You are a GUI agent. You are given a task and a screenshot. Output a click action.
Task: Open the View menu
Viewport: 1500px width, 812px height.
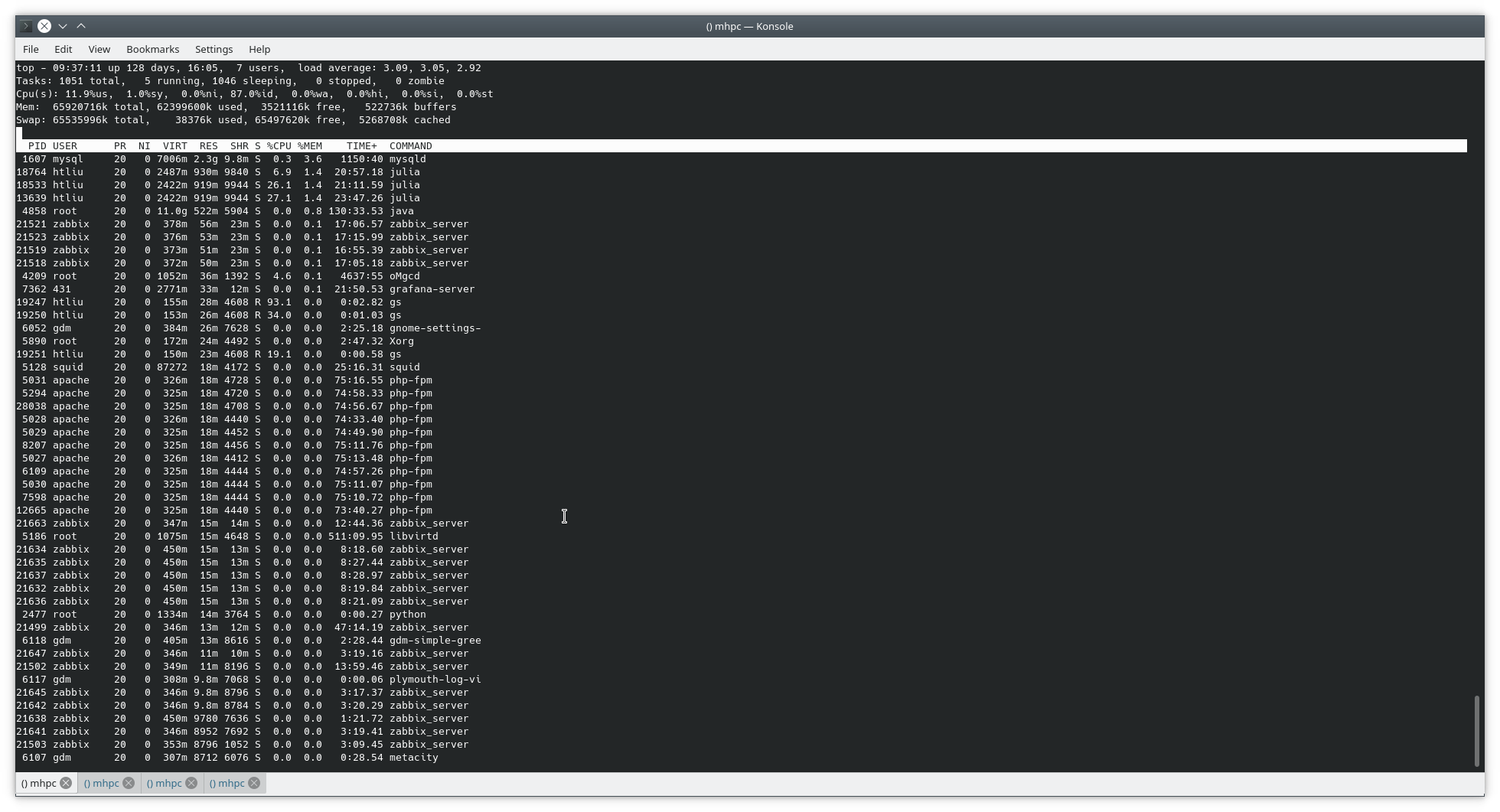coord(99,49)
